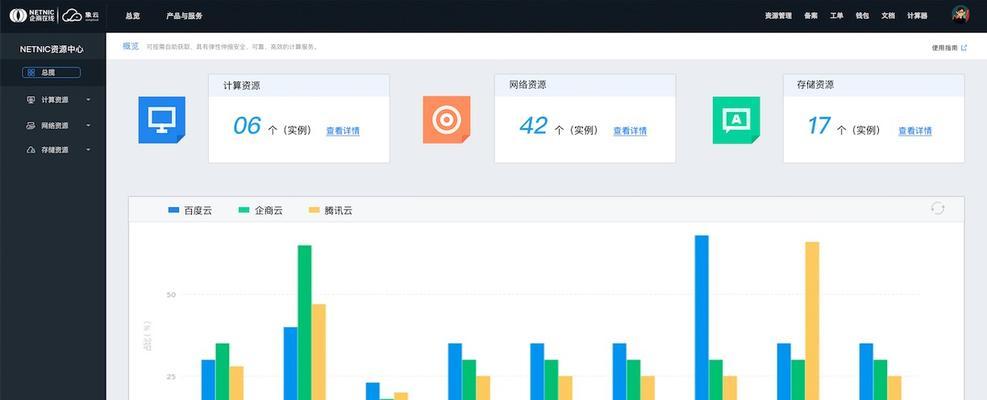Click the NETNIC资源中心 sidebar heading
This screenshot has width=987, height=400.
point(52,49)
